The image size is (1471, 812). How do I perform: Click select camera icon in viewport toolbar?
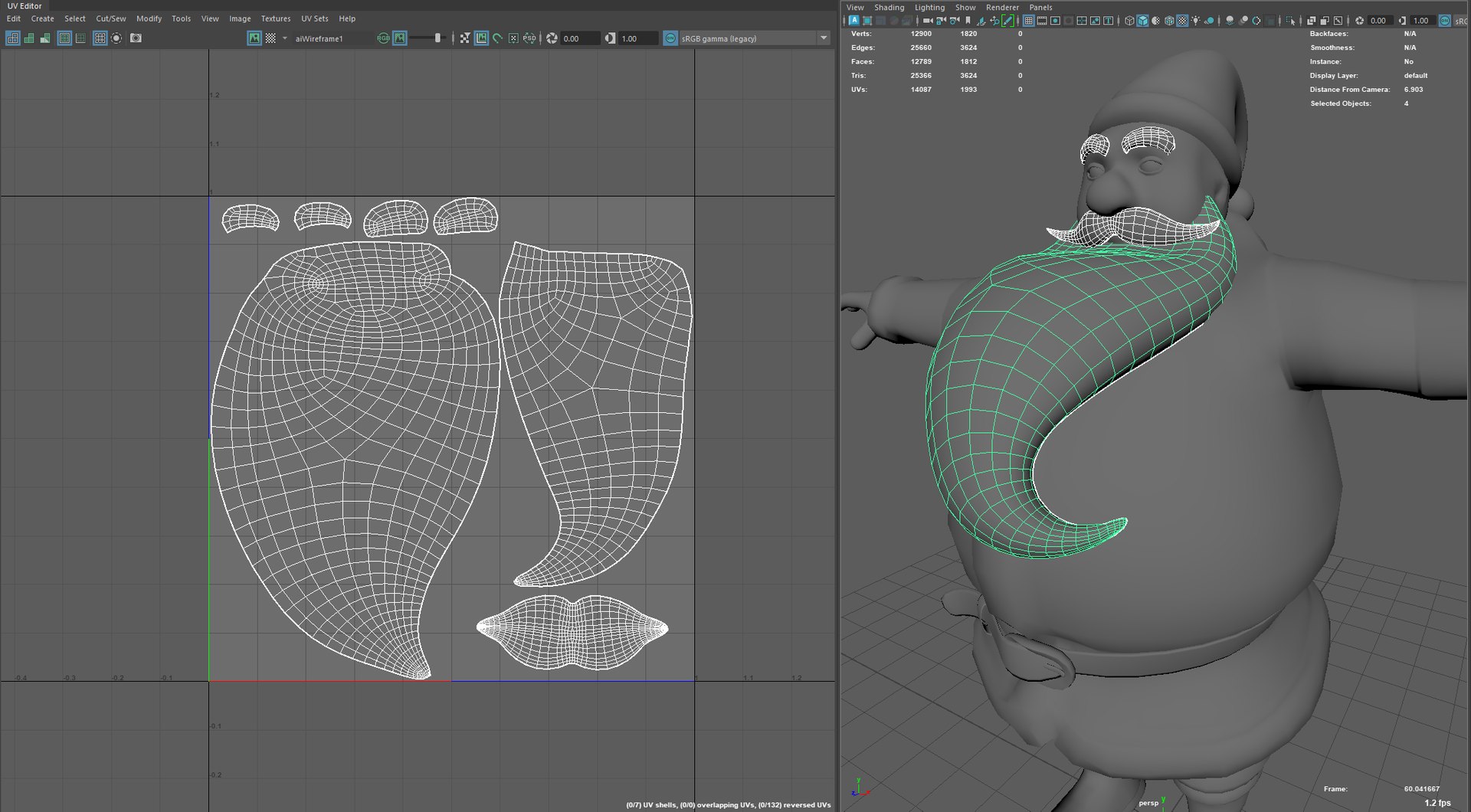coord(928,21)
